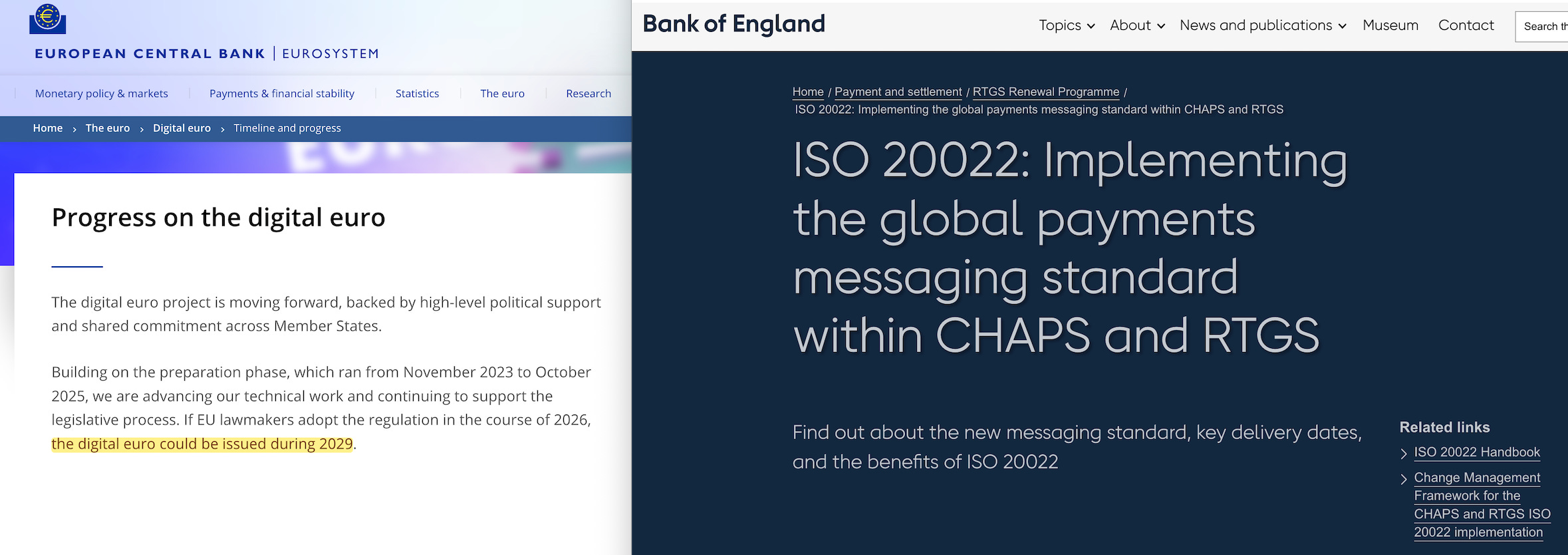Go to The euro menu item
The height and width of the screenshot is (555, 1568).
coord(502,93)
